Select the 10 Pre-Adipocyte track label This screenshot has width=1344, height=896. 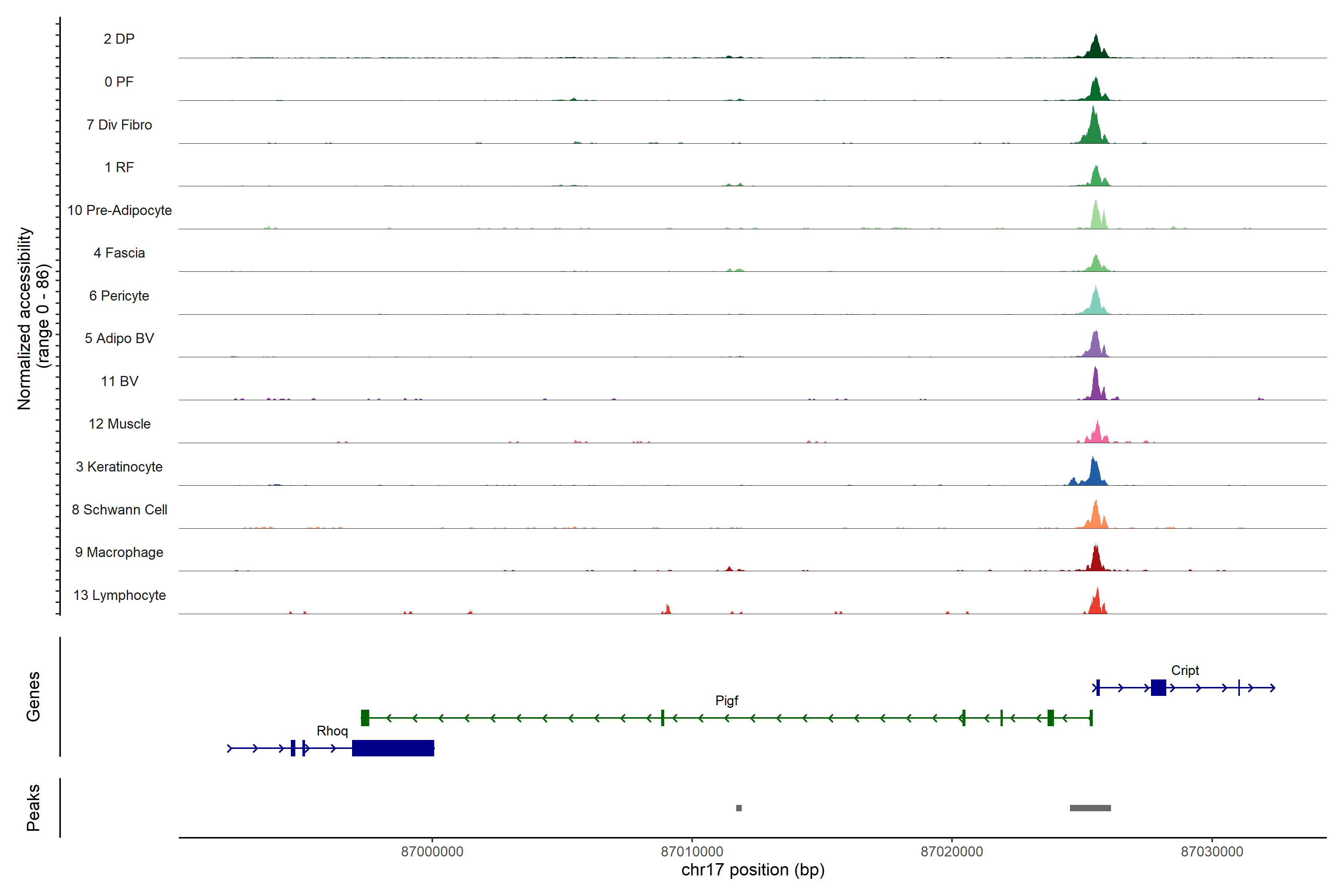(119, 210)
